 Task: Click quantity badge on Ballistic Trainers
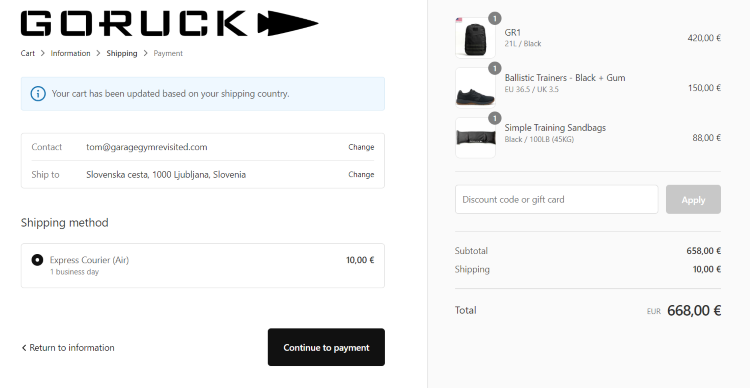[x=495, y=68]
